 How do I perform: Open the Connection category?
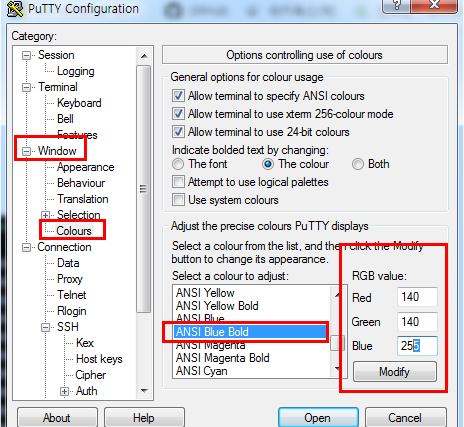64,247
